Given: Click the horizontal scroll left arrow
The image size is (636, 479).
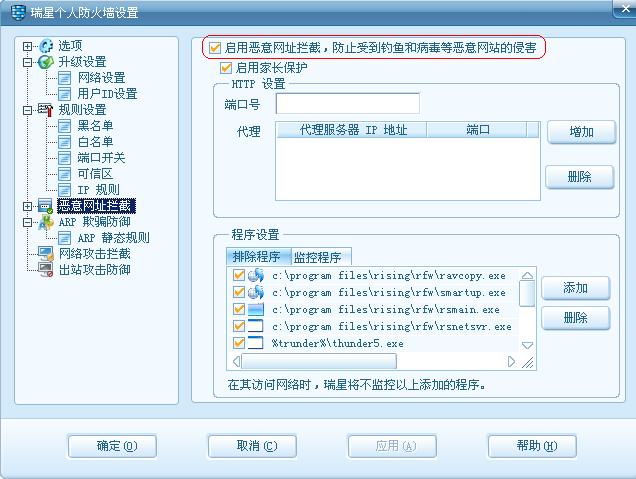Looking at the screenshot, I should (x=236, y=361).
